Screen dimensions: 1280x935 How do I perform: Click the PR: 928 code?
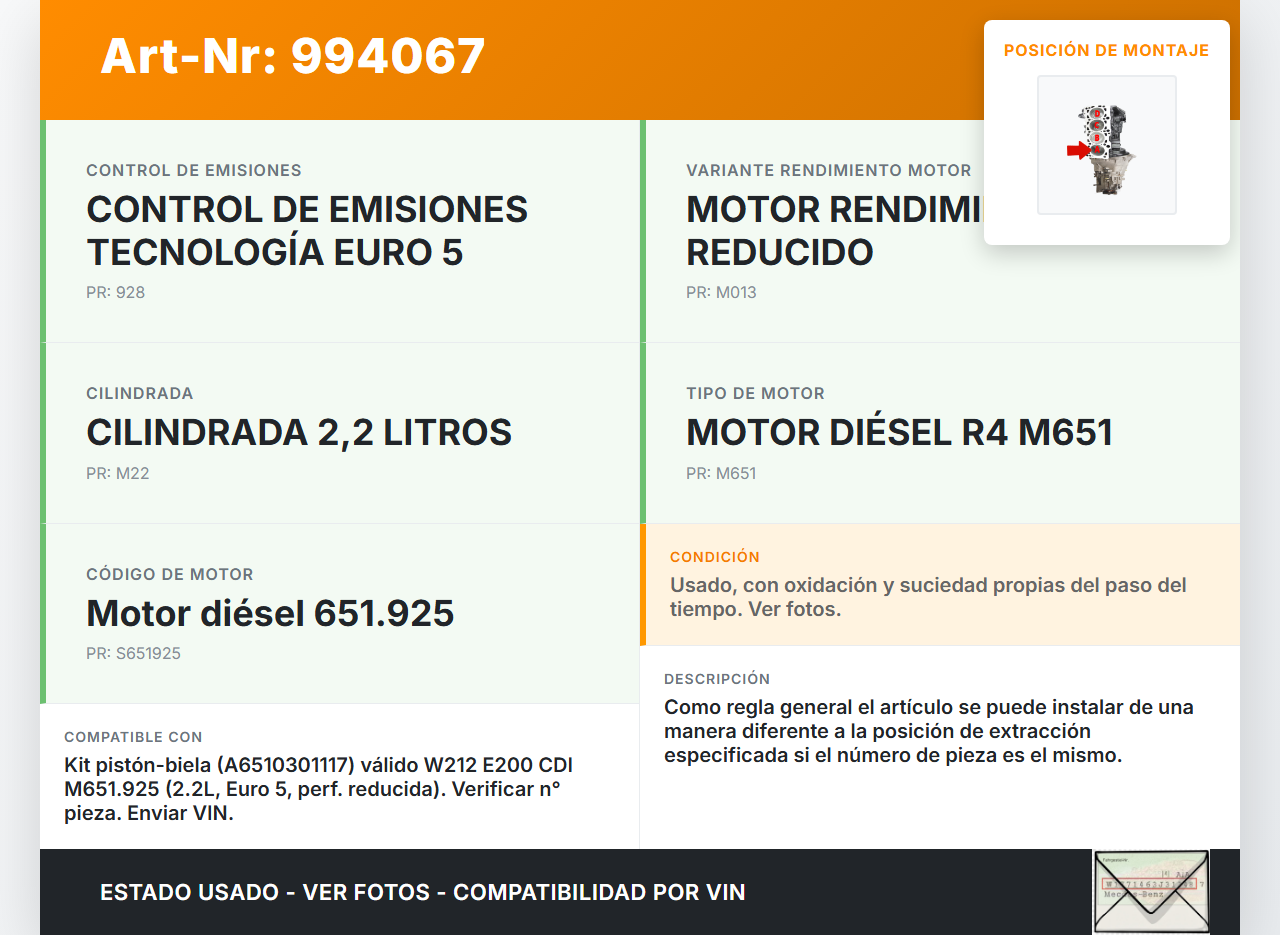[x=116, y=293]
